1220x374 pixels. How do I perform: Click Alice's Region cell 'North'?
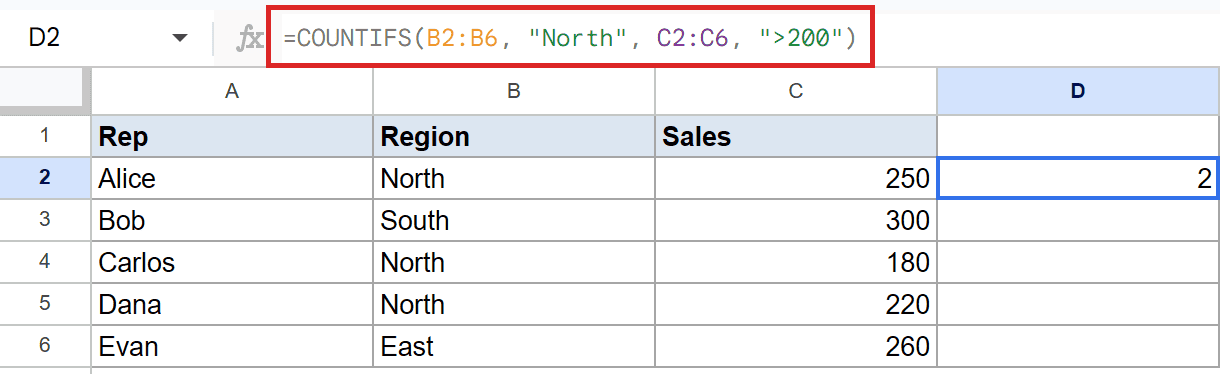click(514, 178)
